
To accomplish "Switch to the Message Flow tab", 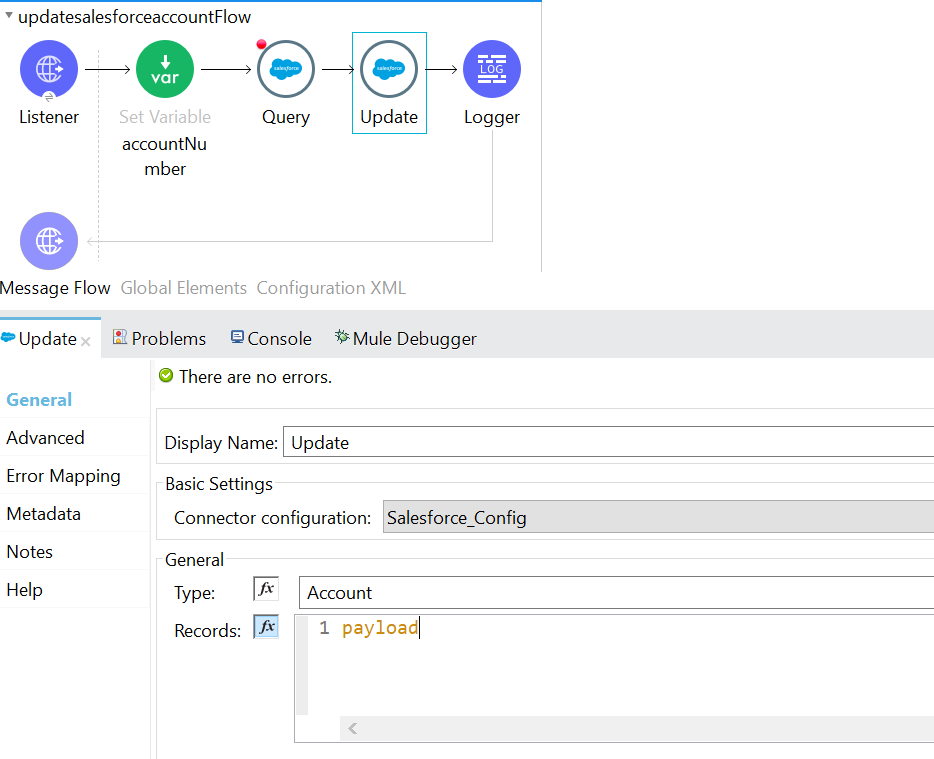I will click(x=55, y=288).
